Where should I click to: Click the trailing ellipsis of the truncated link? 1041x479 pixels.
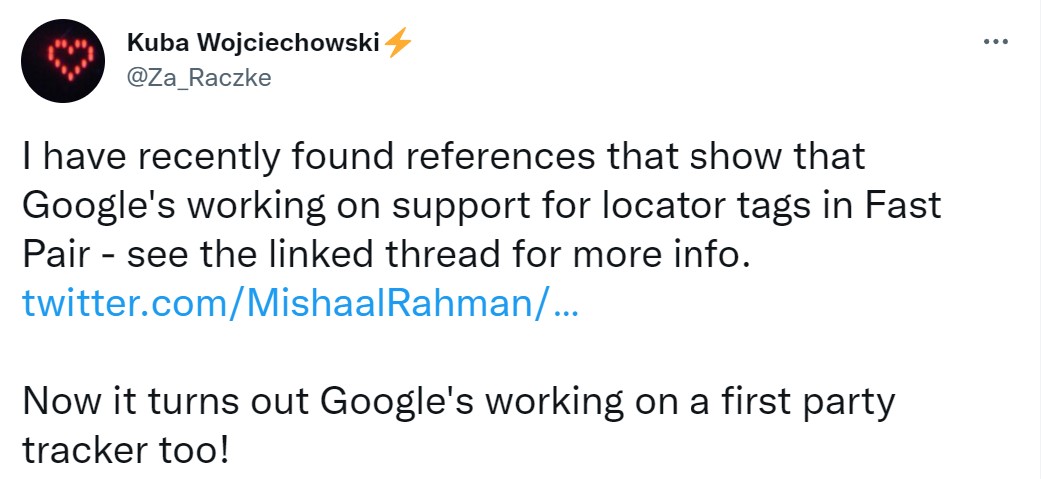point(564,304)
